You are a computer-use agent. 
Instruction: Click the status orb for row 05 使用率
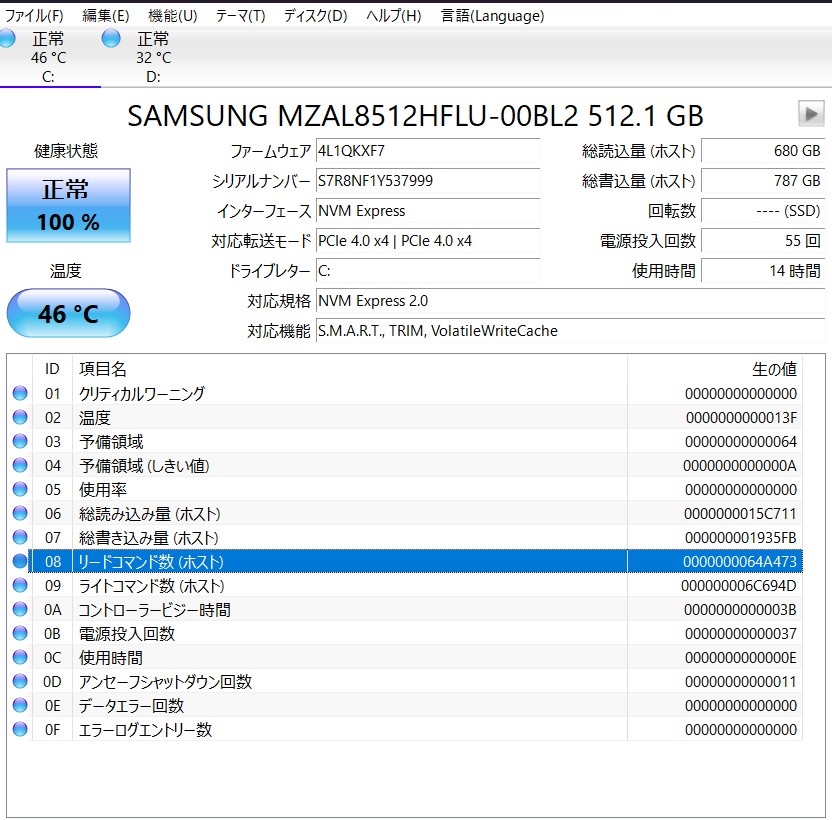pos(20,489)
